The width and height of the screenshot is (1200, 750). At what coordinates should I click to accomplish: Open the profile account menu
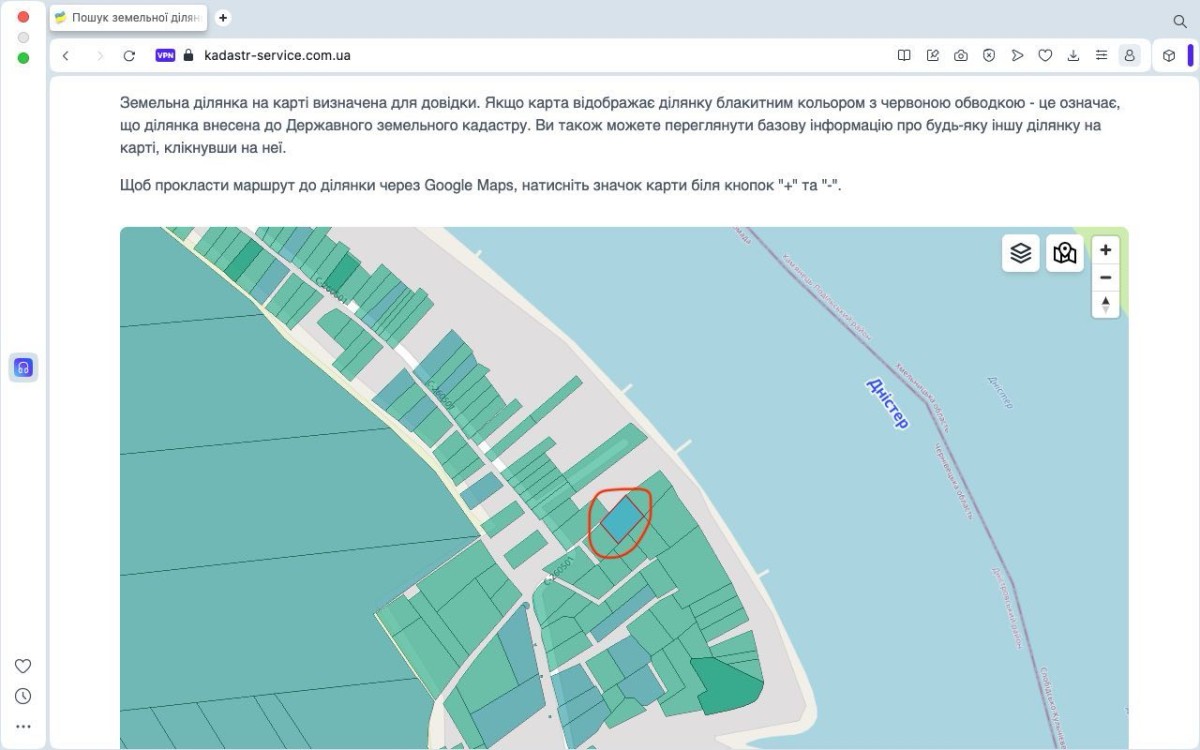point(1130,56)
